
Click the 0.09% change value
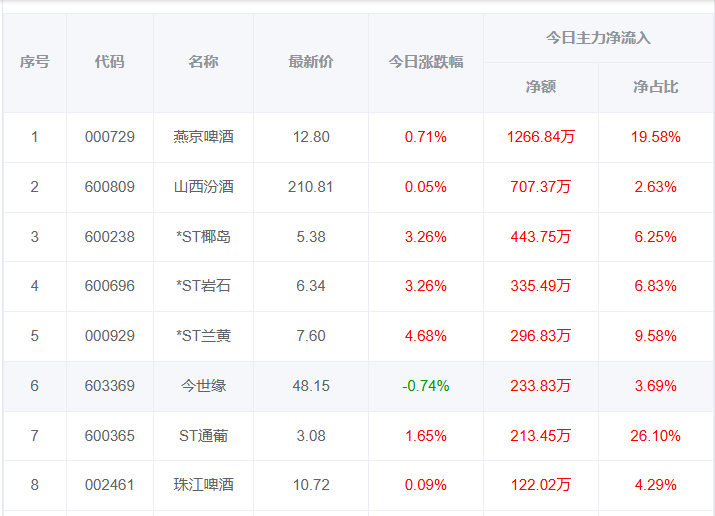point(426,485)
